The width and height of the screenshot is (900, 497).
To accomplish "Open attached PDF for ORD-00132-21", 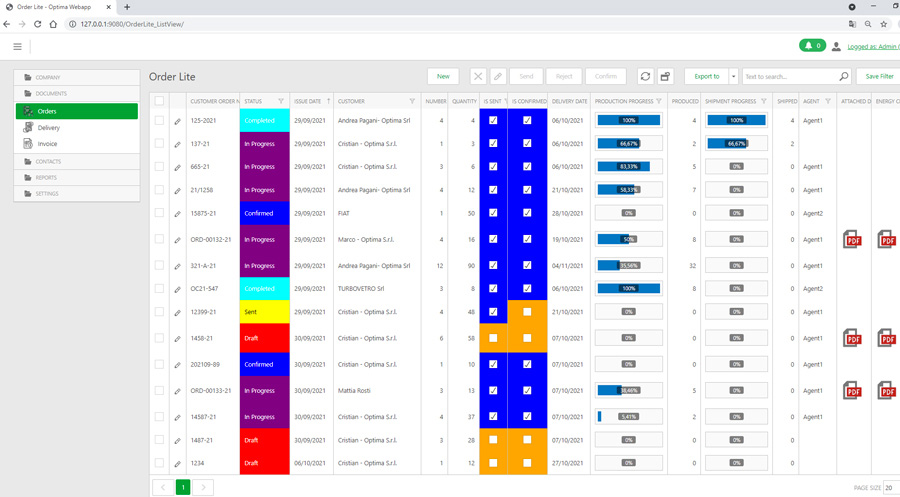I will (852, 239).
